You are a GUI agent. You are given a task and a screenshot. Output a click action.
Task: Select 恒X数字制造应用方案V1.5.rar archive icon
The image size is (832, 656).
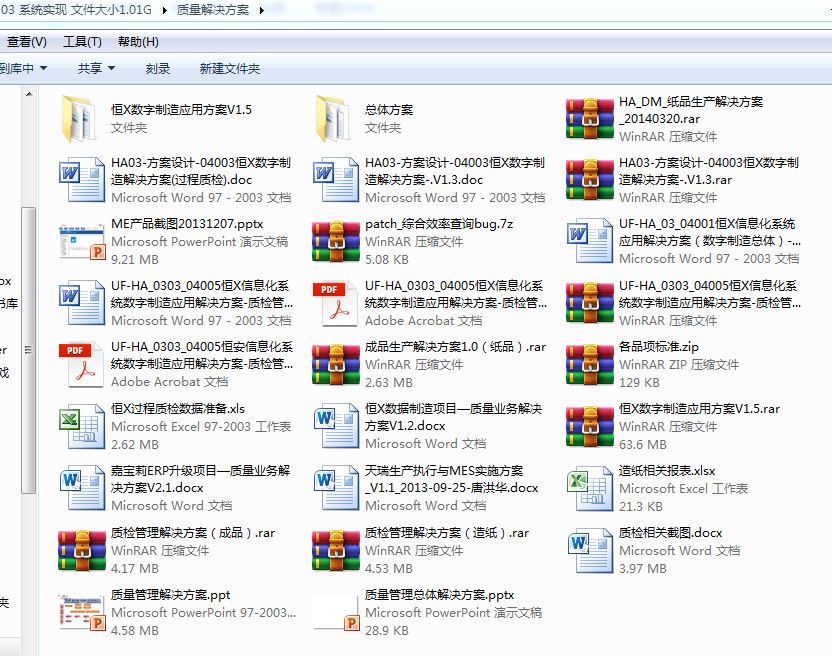coord(590,426)
